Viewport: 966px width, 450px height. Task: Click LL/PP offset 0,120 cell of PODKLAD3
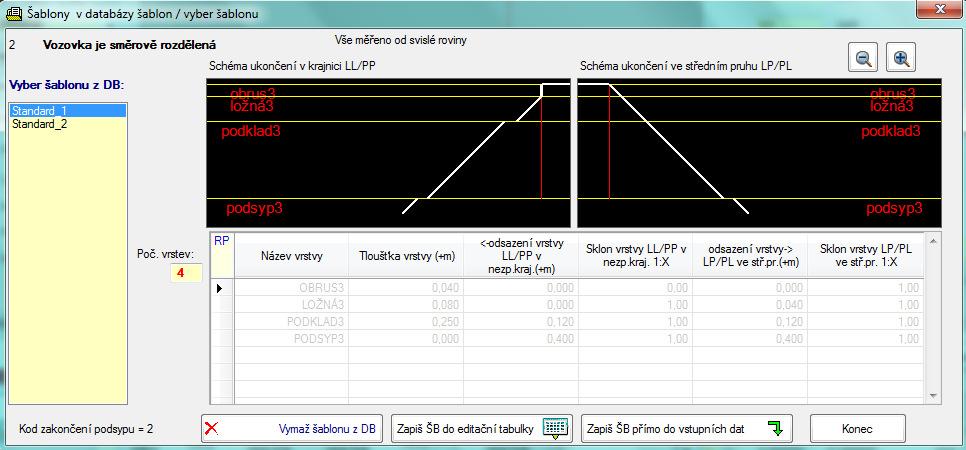coord(521,322)
